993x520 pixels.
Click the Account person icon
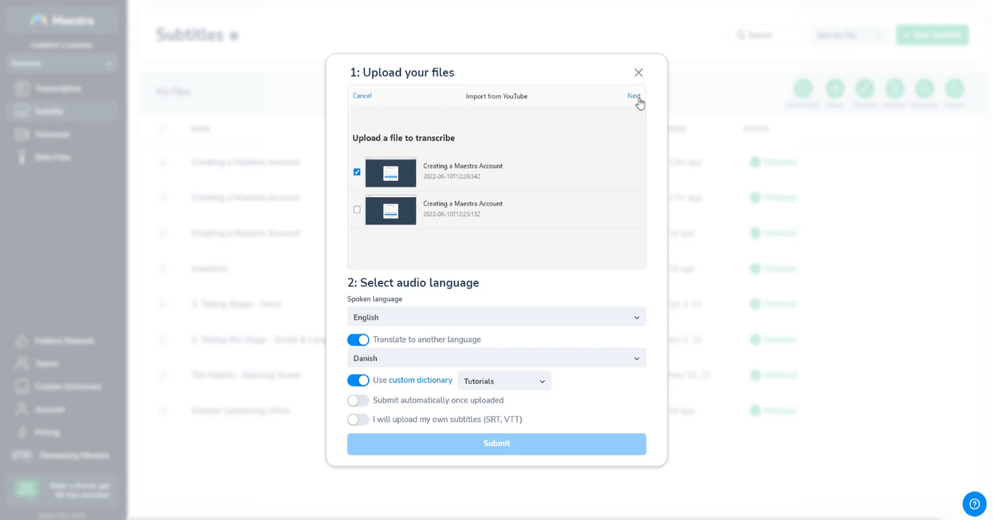coord(22,409)
